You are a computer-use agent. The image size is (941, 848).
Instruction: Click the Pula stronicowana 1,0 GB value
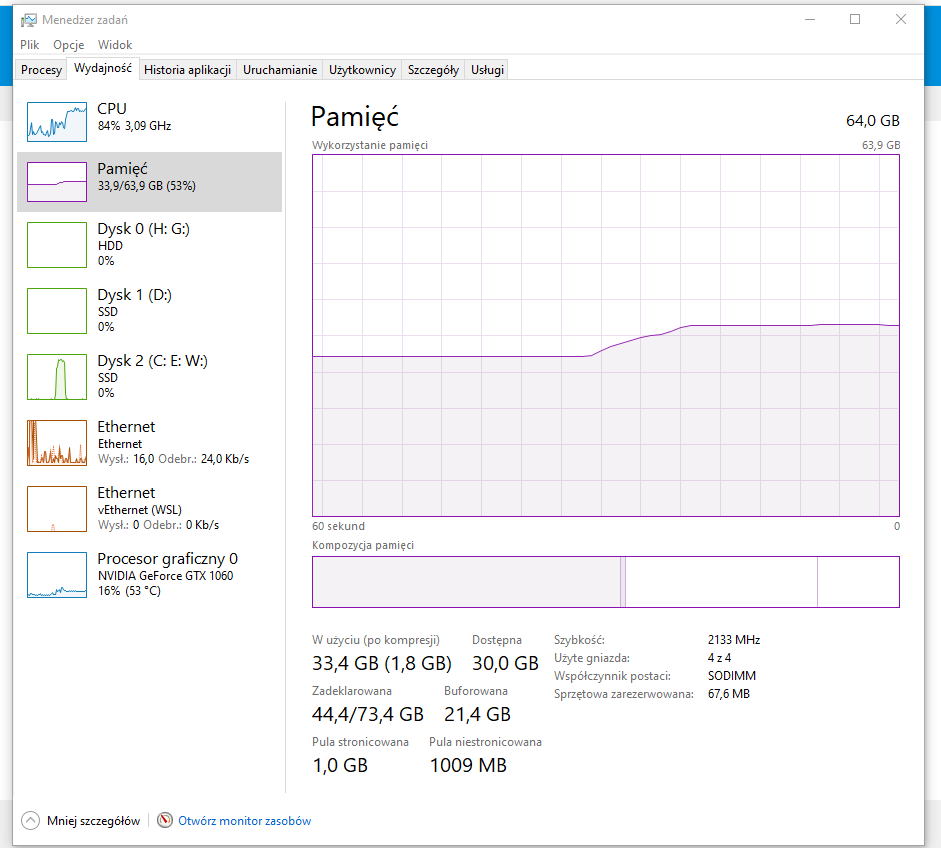coord(340,765)
